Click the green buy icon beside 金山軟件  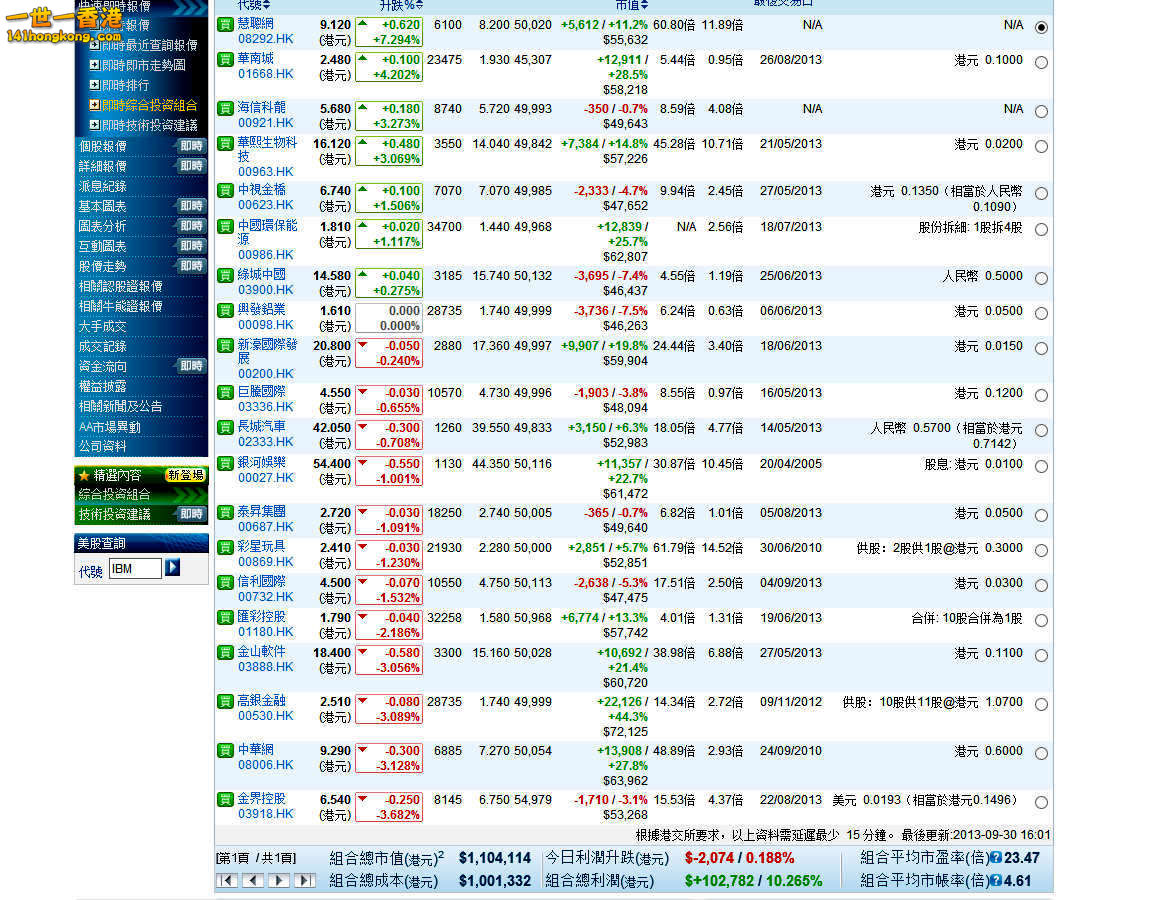[x=225, y=653]
